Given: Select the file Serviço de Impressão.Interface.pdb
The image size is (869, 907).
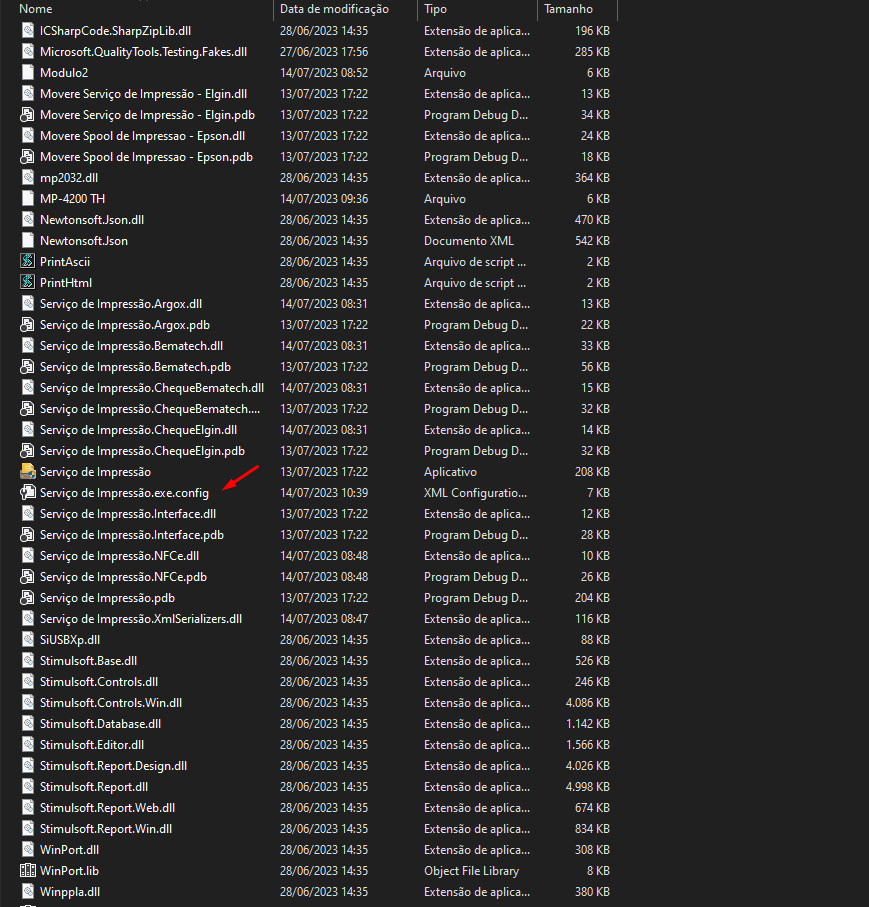Looking at the screenshot, I should click(132, 534).
